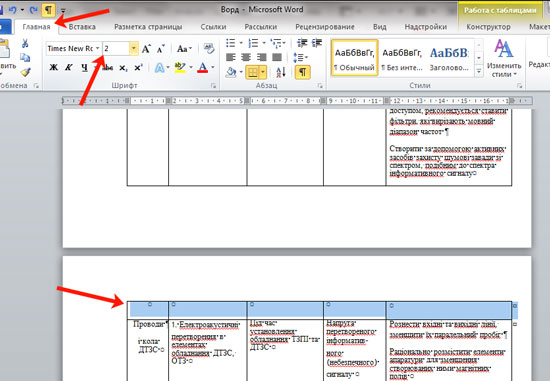Viewport: 550px width, 381px height.
Task: Customize quick access toolbar dropdown
Action: [x=63, y=11]
